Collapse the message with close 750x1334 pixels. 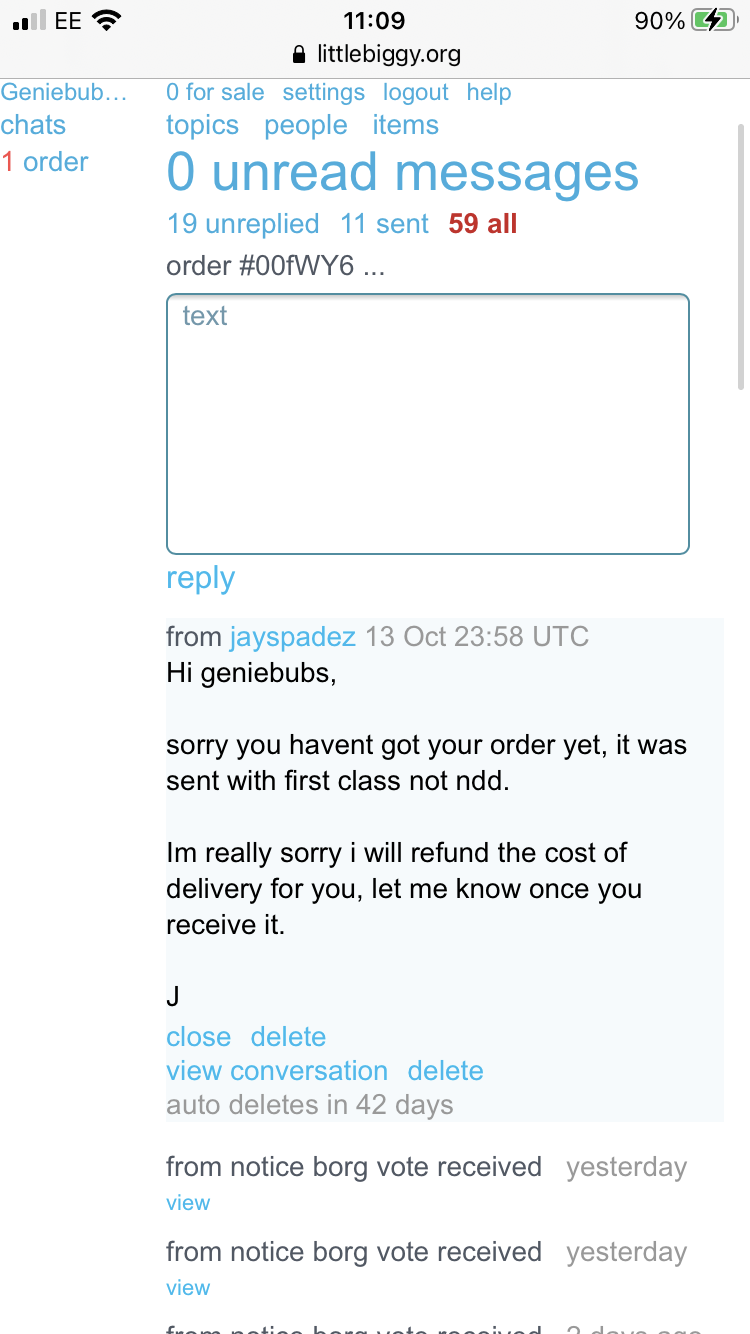coord(198,1037)
